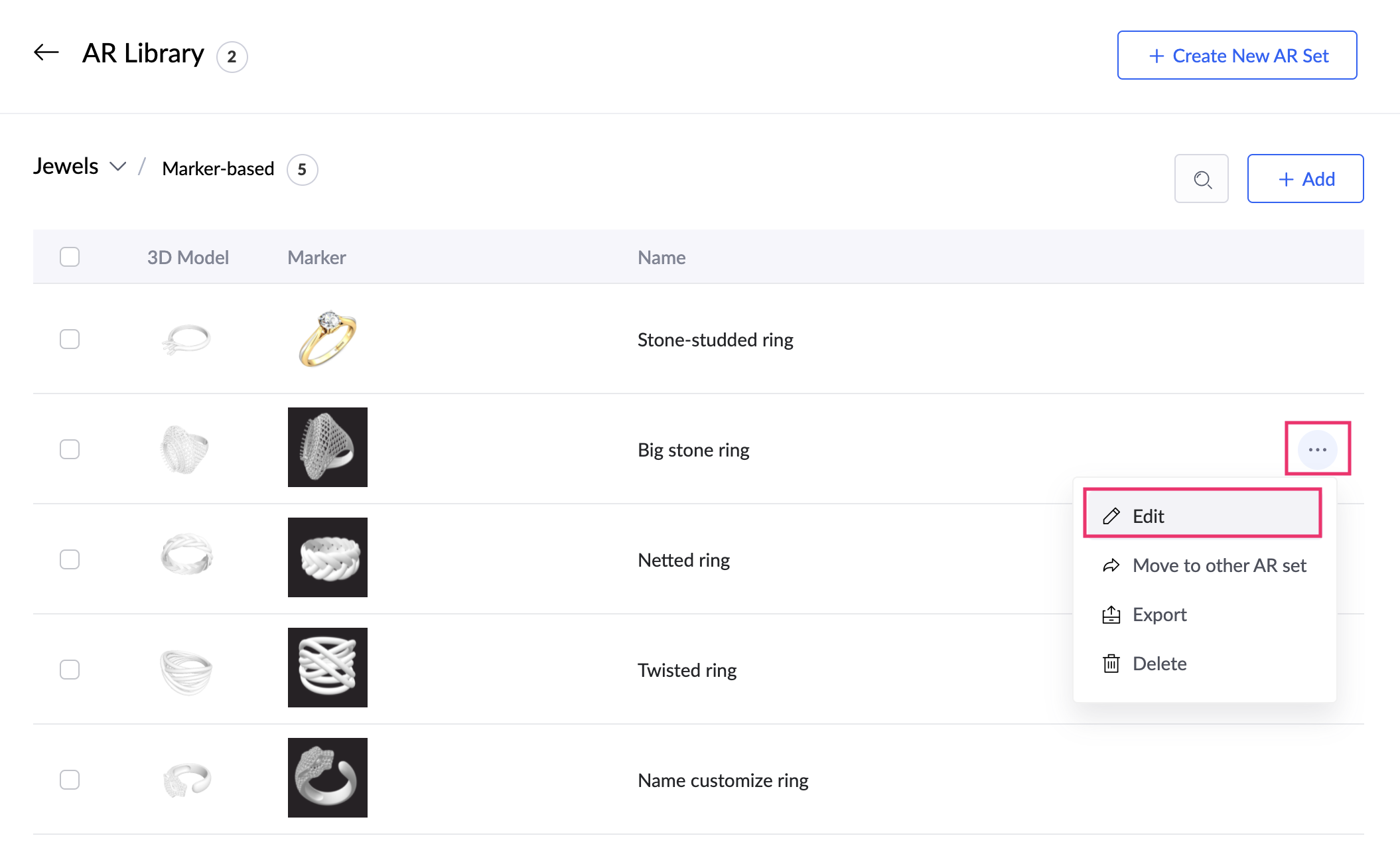The width and height of the screenshot is (1400, 864).
Task: Click the Netted ring 3D model icon
Action: (x=186, y=555)
